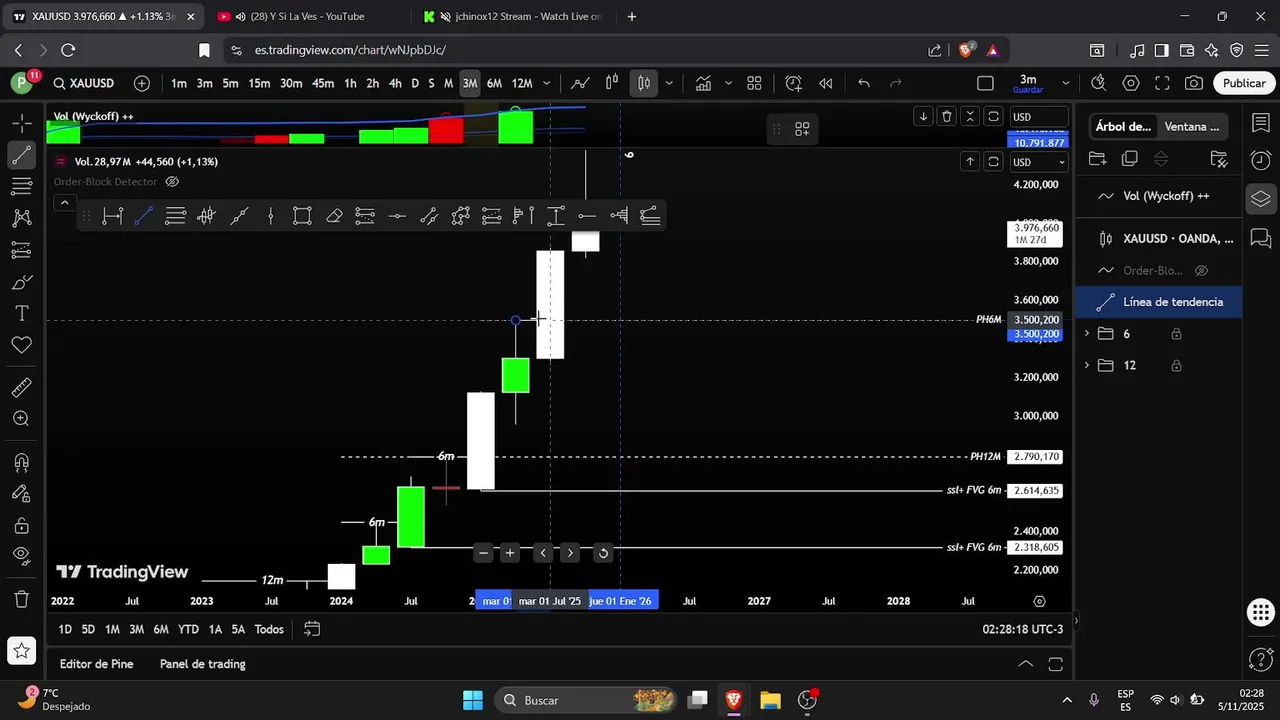Toggle lock on folder 12
This screenshot has width=1280, height=720.
tap(1176, 366)
